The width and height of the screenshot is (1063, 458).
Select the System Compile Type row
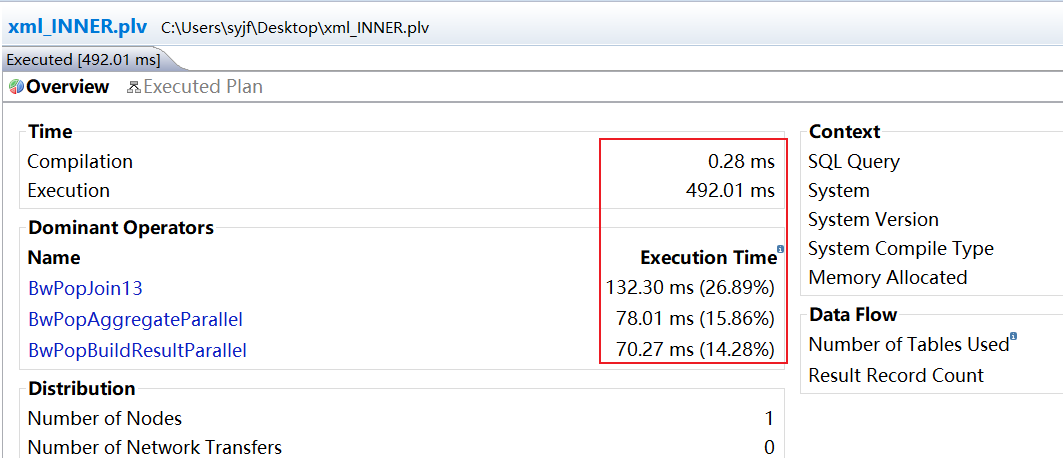(x=900, y=249)
